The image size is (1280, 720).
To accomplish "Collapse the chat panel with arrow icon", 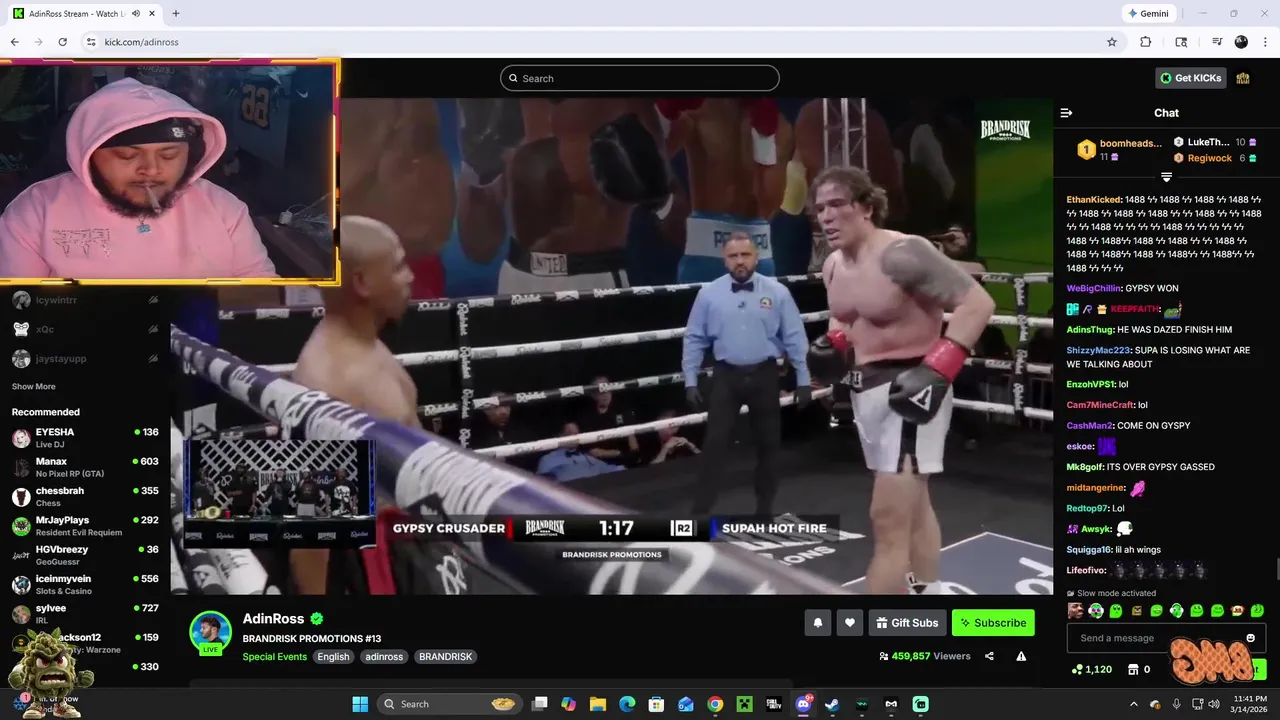I will 1066,113.
